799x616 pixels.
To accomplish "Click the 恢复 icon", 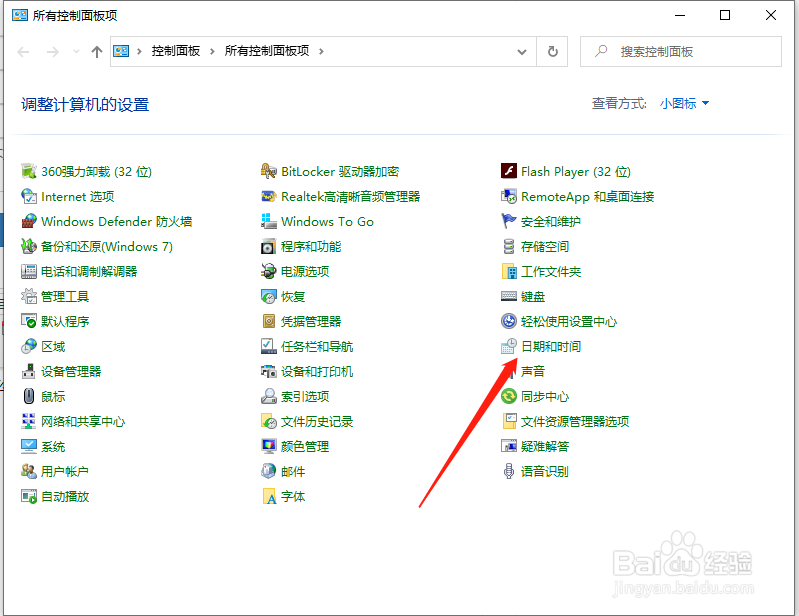I will [x=269, y=296].
